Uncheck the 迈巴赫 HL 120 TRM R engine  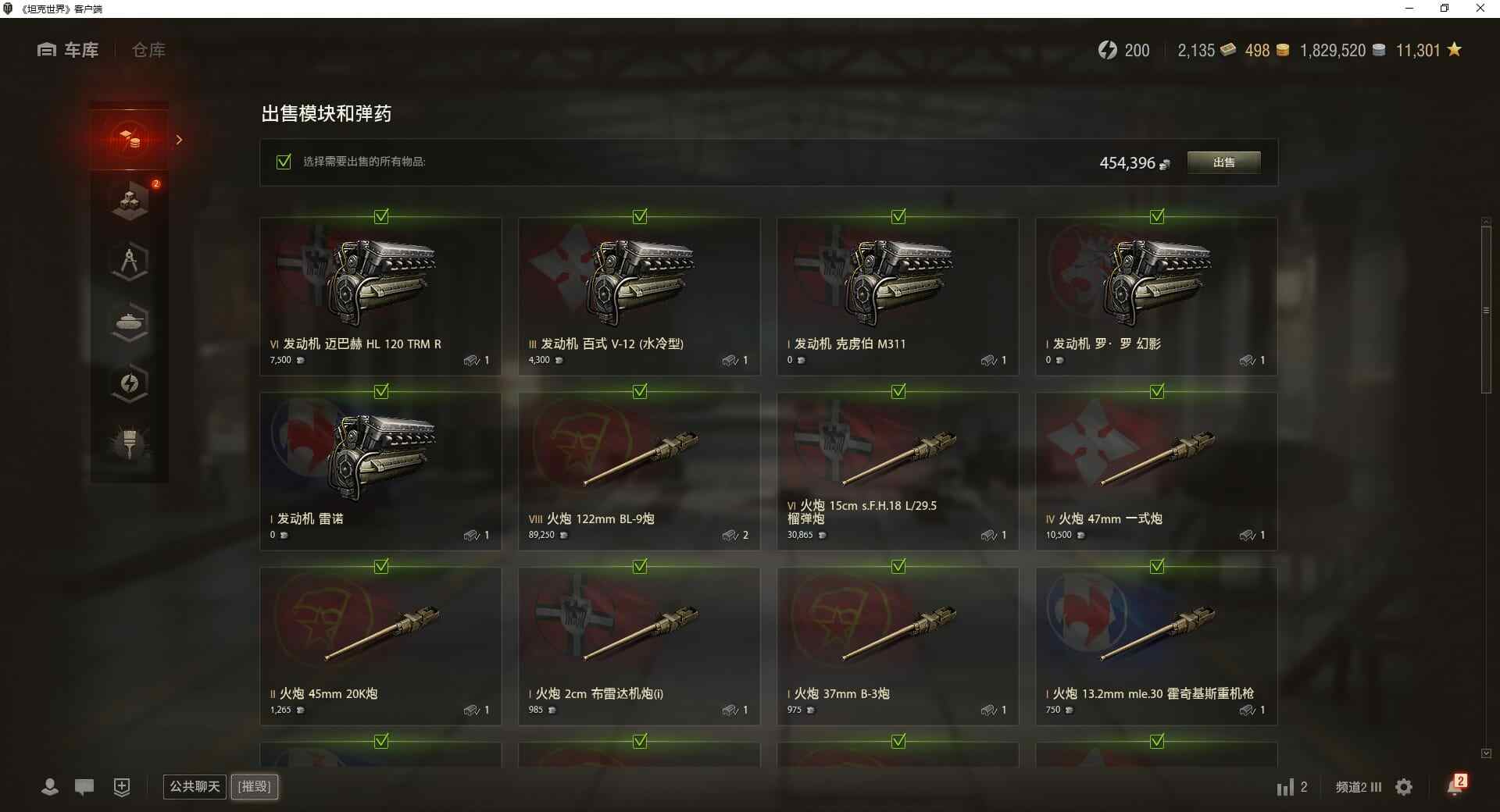pos(381,216)
